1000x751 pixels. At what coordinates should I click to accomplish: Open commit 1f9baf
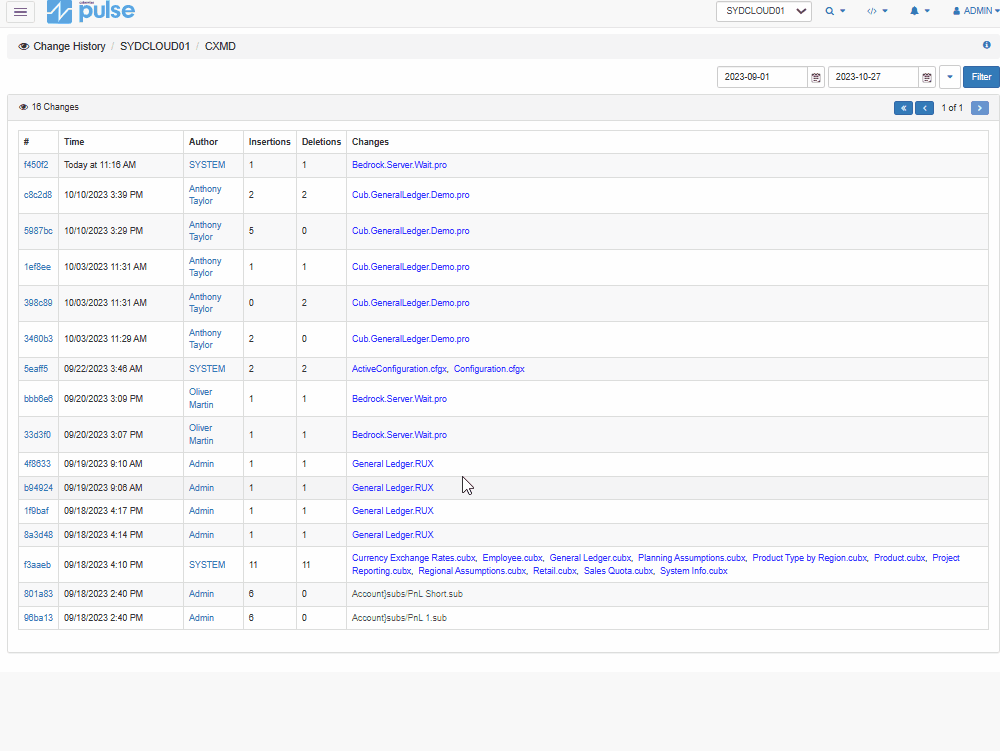[x=36, y=511]
